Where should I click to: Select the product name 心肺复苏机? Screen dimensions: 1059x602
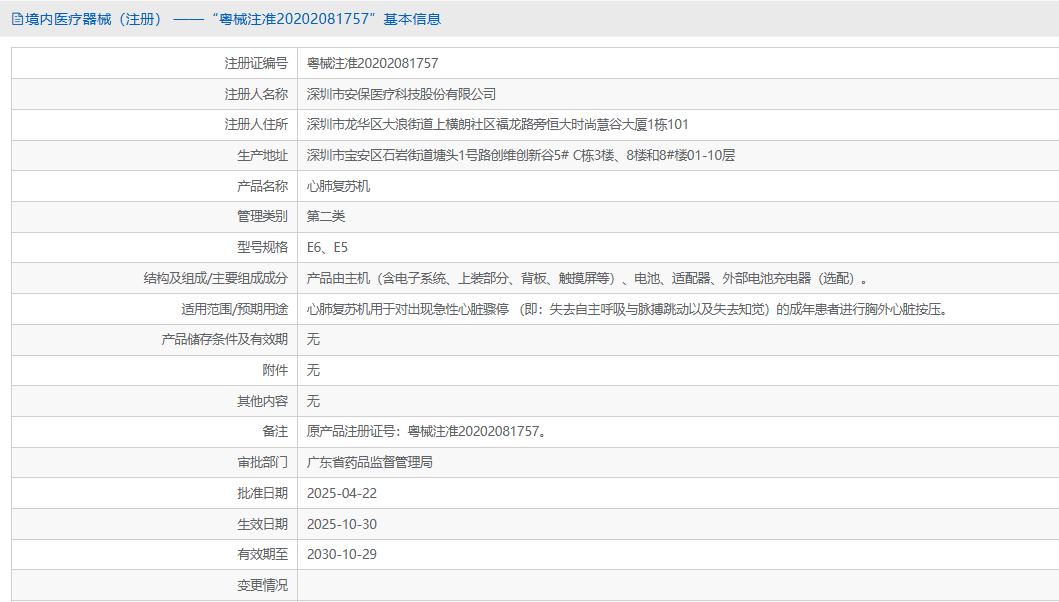click(338, 186)
